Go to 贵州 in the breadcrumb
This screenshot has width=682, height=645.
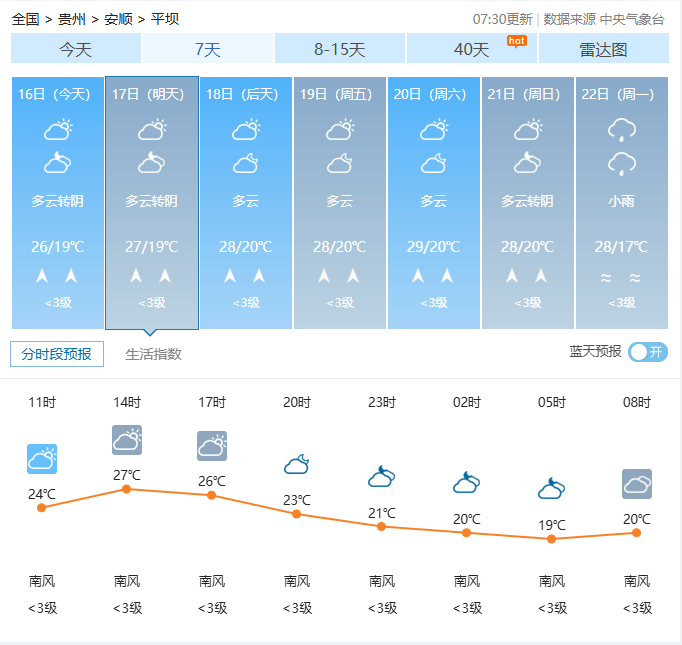point(72,19)
